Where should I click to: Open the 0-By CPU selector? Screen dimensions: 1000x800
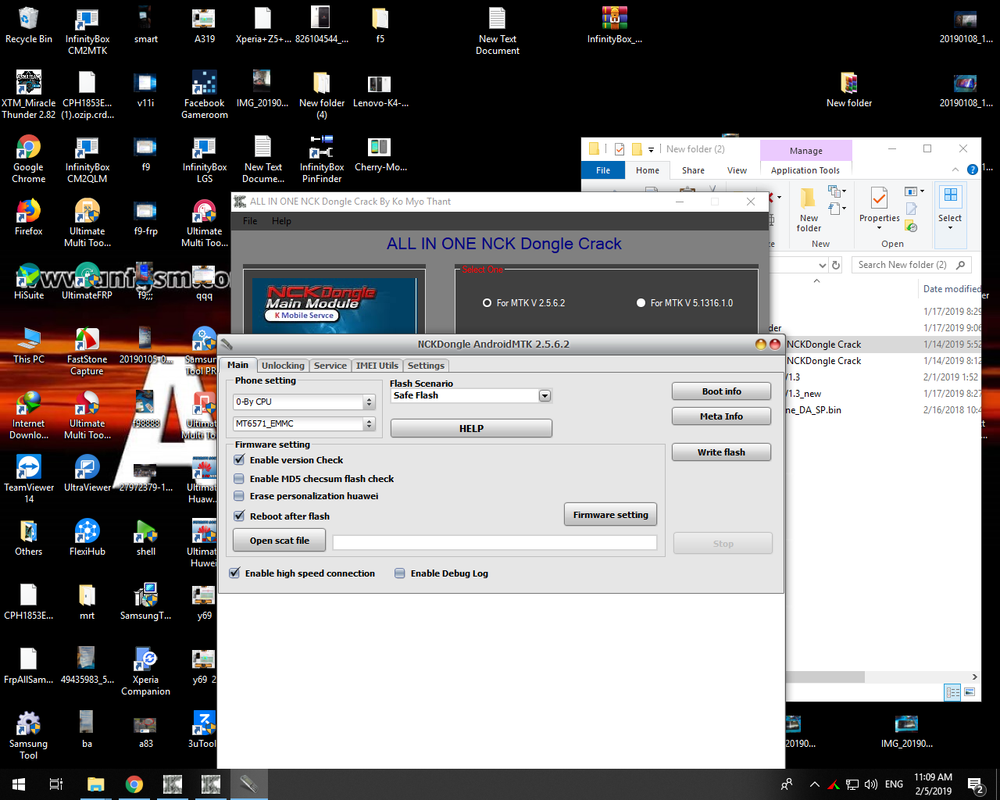(304, 402)
